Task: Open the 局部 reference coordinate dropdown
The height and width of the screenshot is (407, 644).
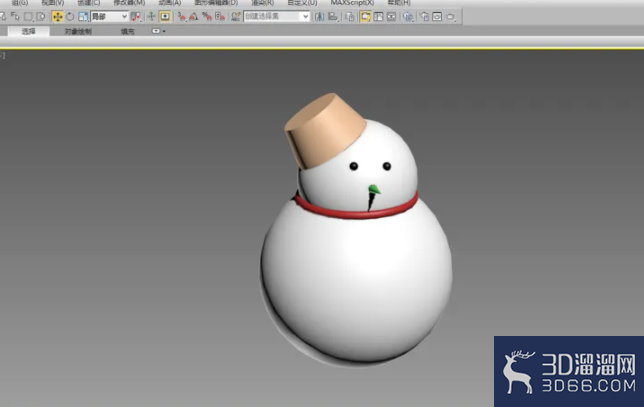Action: [109, 16]
